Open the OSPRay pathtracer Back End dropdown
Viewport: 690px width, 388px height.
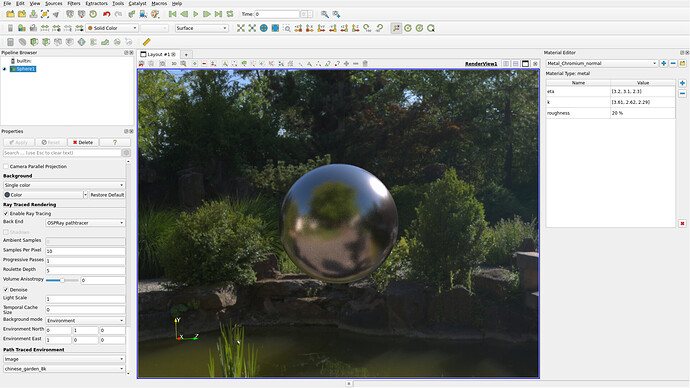pyautogui.click(x=85, y=223)
